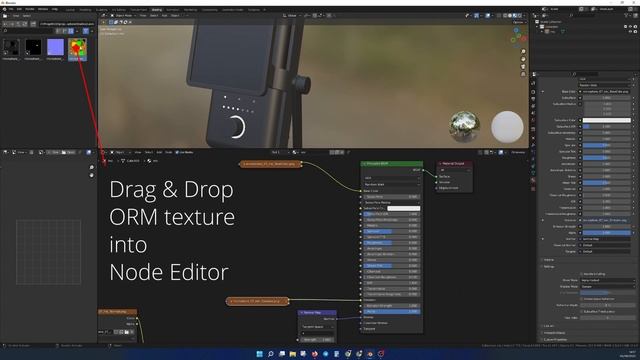Refresh the file browser list
The width and height of the screenshot is (640, 360).
pyautogui.click(x=25, y=24)
